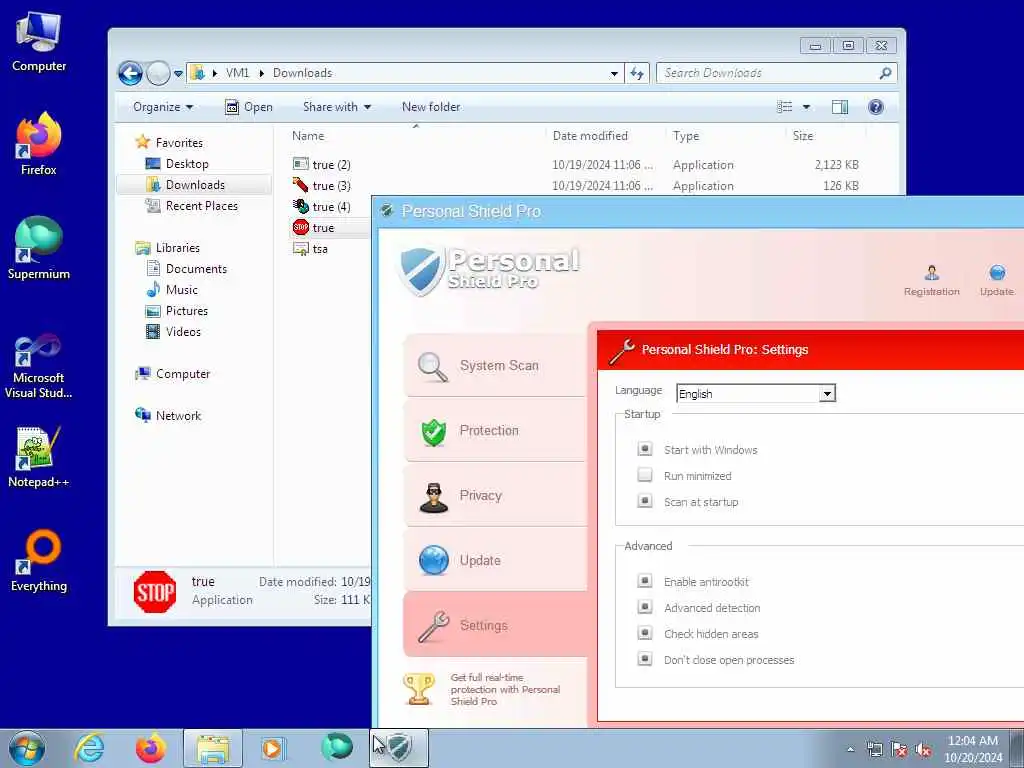Open the Update section in sidebar
The height and width of the screenshot is (768, 1024).
[x=495, y=560]
